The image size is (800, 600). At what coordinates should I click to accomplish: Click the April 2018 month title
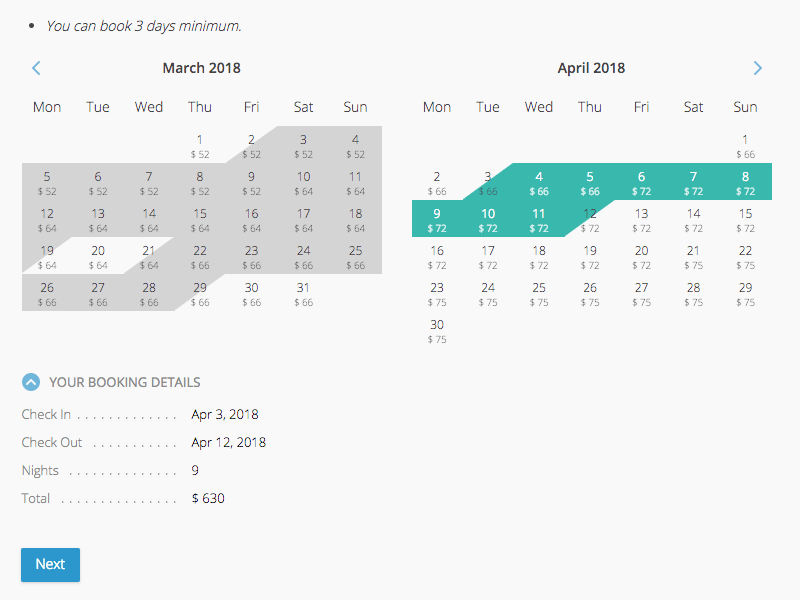591,68
